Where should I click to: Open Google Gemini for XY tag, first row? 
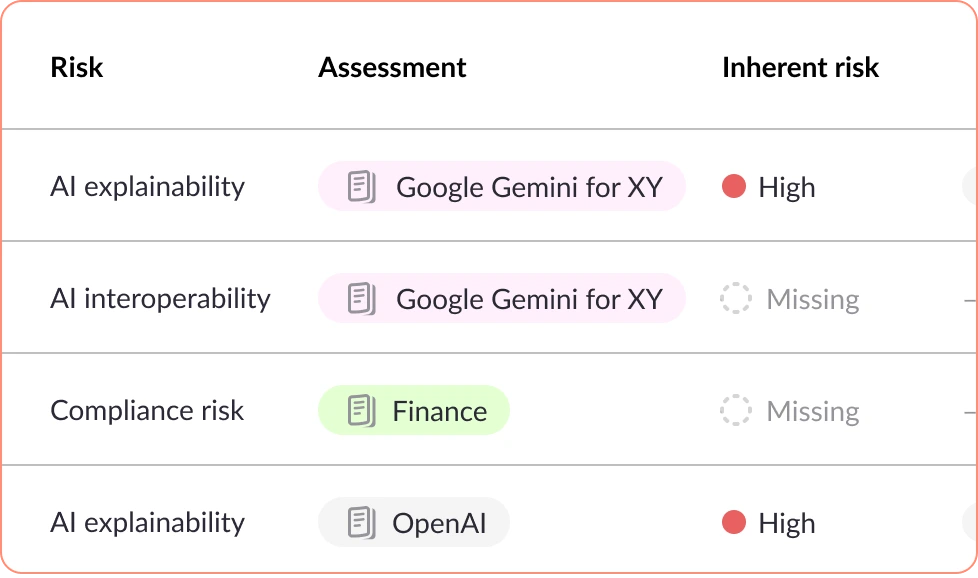[502, 187]
